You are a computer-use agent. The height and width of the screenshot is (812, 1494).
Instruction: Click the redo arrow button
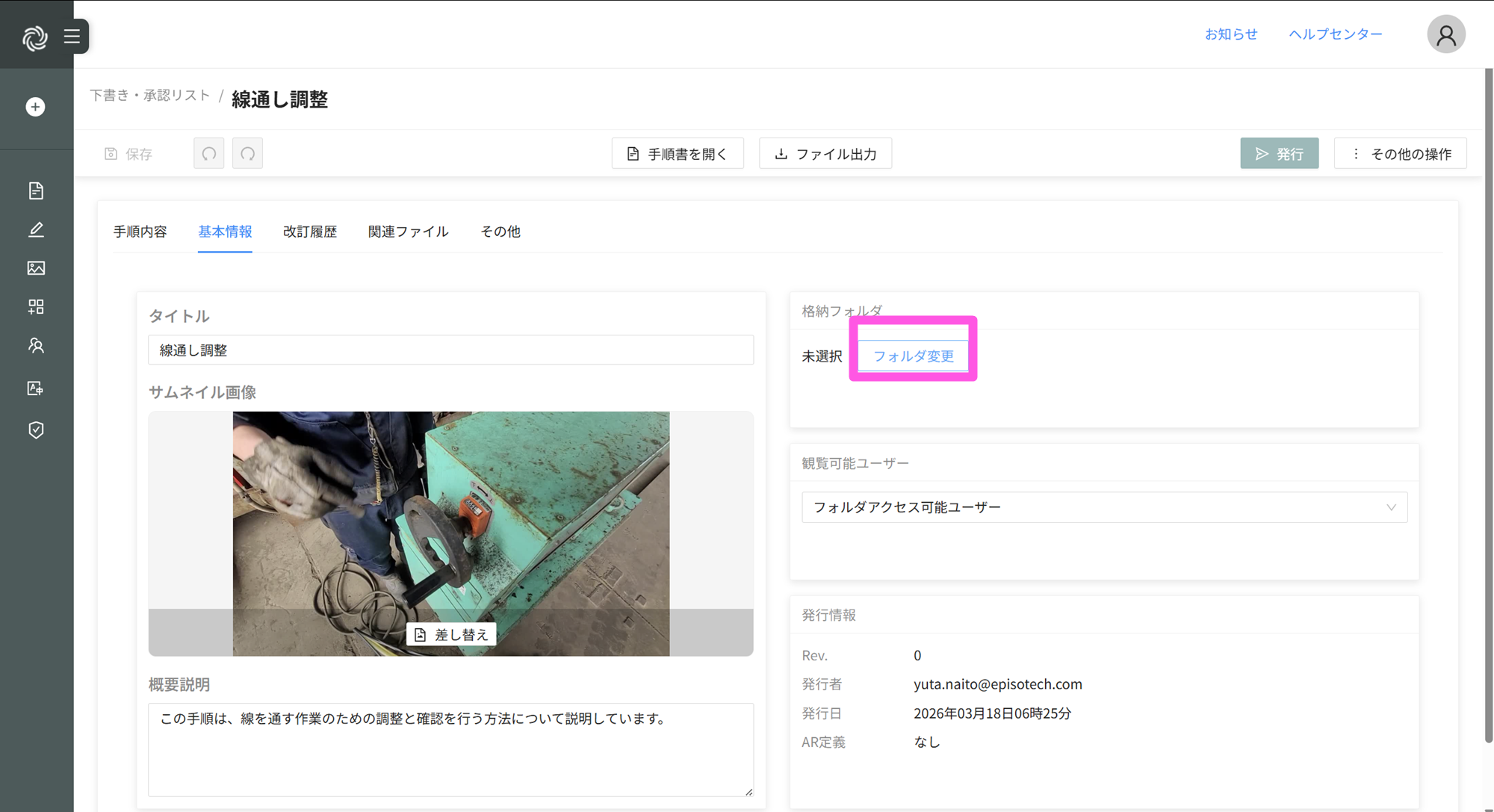pos(247,153)
